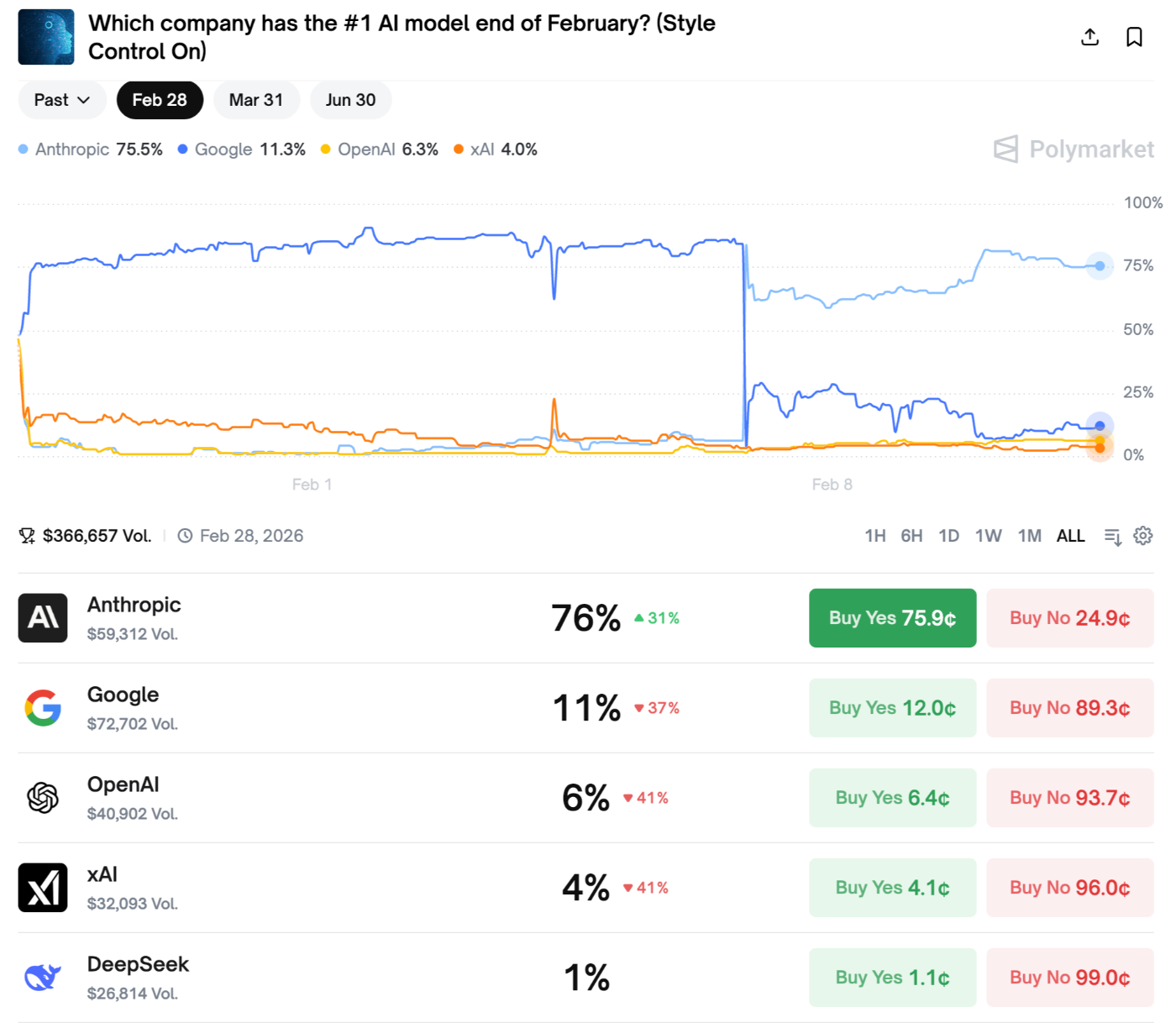
Task: Click the share icon
Action: [x=1089, y=37]
